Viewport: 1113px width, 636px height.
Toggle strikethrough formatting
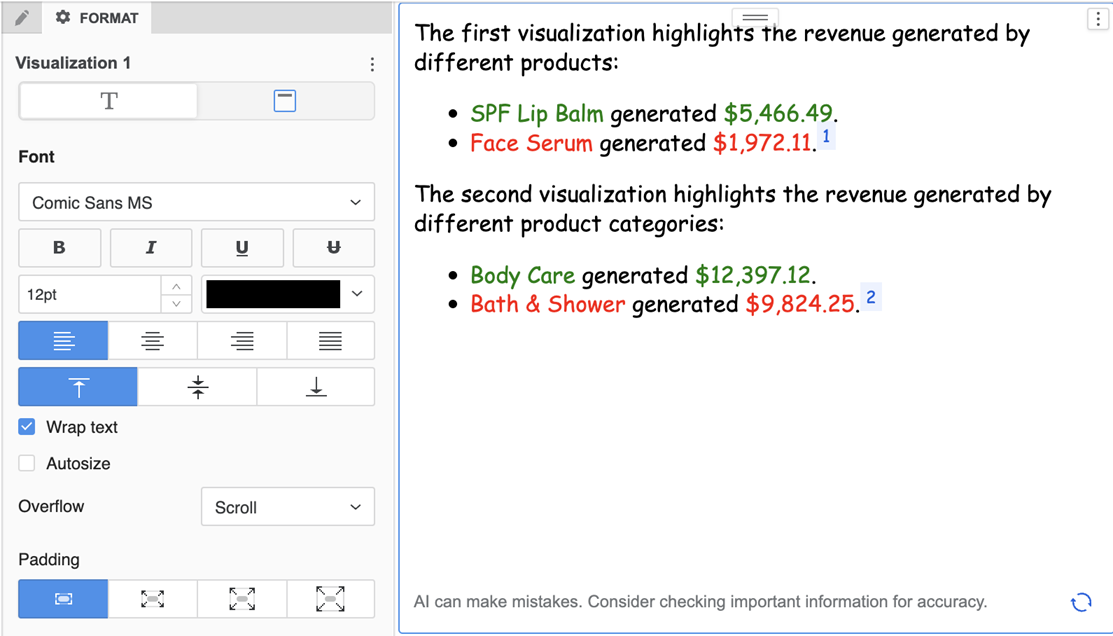click(x=333, y=248)
